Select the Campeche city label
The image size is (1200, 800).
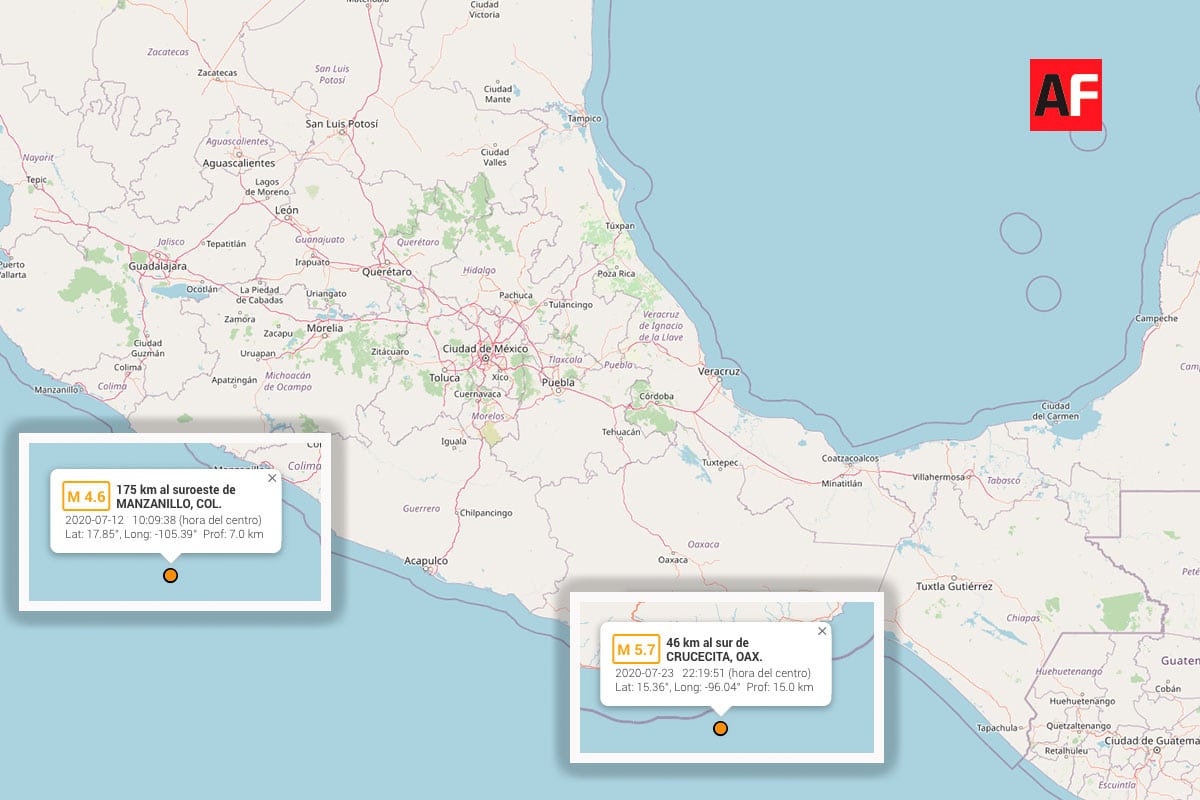(1156, 319)
